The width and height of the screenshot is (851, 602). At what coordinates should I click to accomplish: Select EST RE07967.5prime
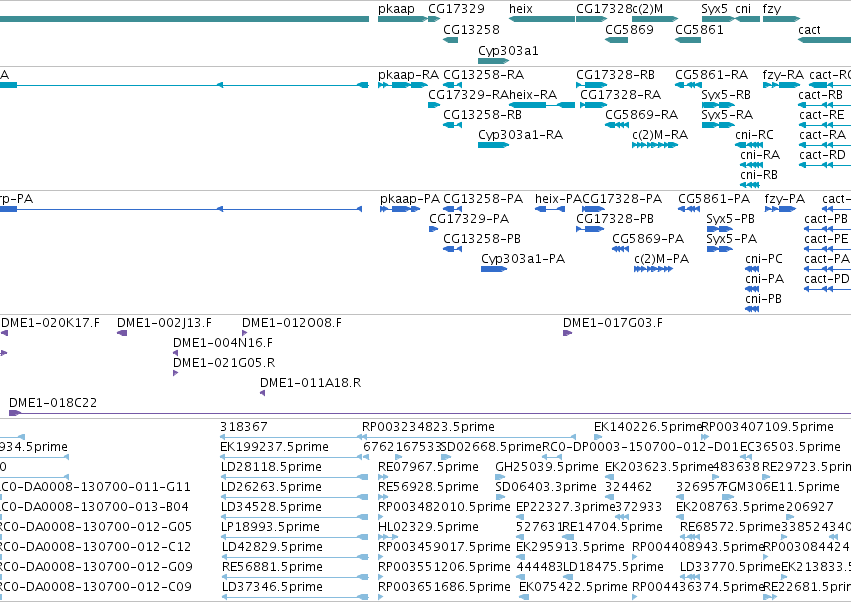click(428, 467)
